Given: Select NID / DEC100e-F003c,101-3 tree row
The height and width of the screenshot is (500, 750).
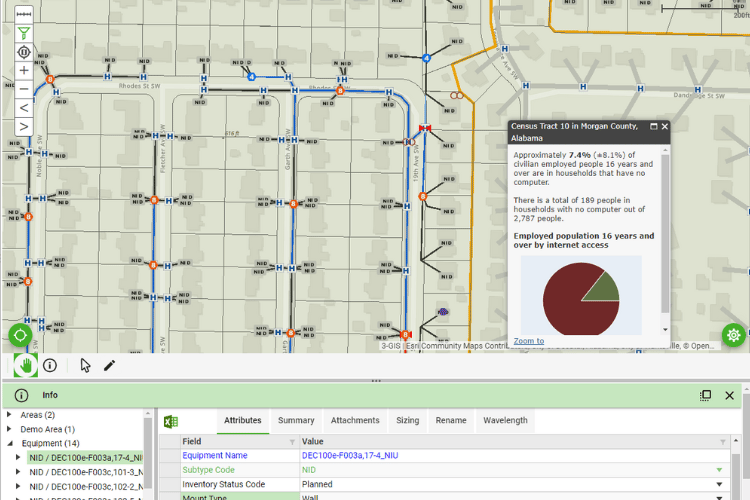Looking at the screenshot, I should point(86,472).
